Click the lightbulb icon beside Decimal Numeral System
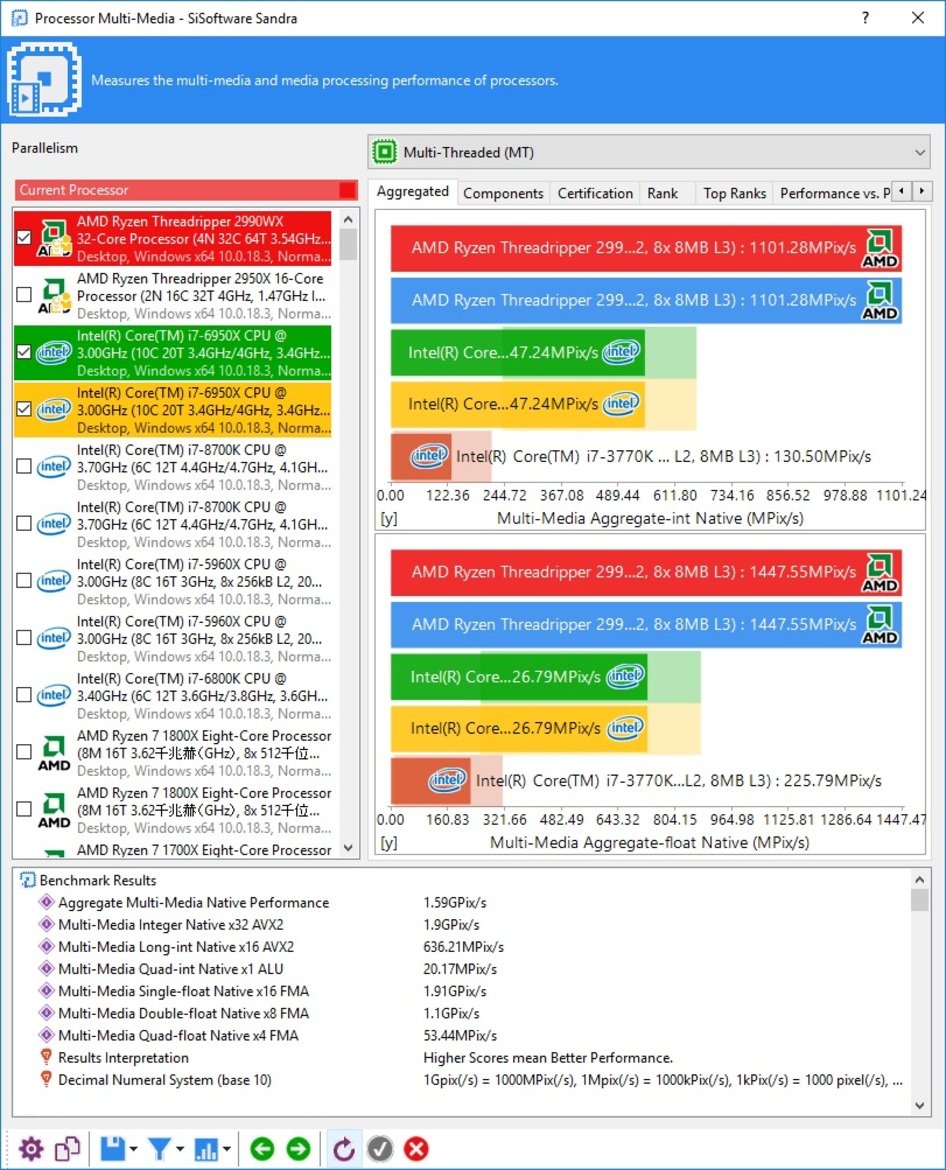The image size is (946, 1170). (x=46, y=1080)
